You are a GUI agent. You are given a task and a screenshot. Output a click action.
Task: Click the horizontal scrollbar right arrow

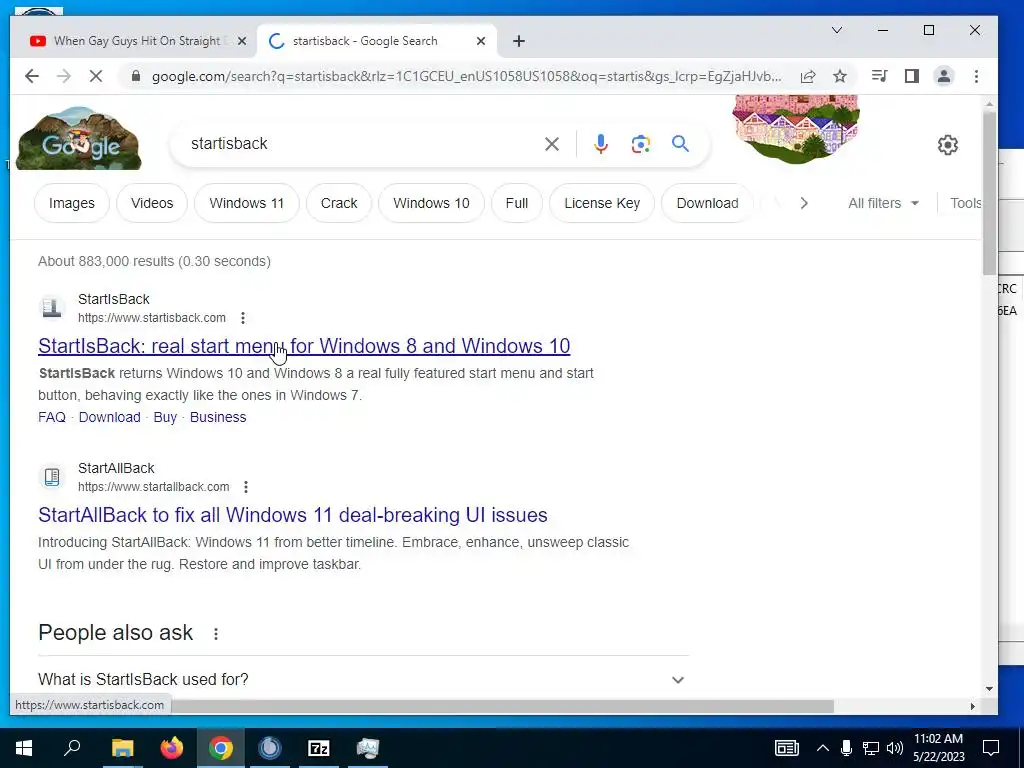972,707
